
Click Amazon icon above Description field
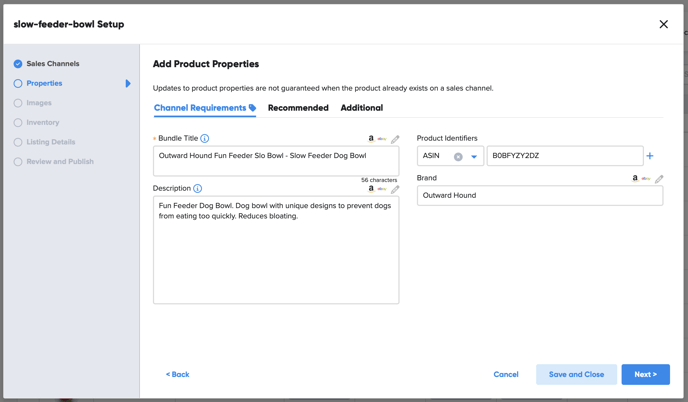tap(371, 189)
